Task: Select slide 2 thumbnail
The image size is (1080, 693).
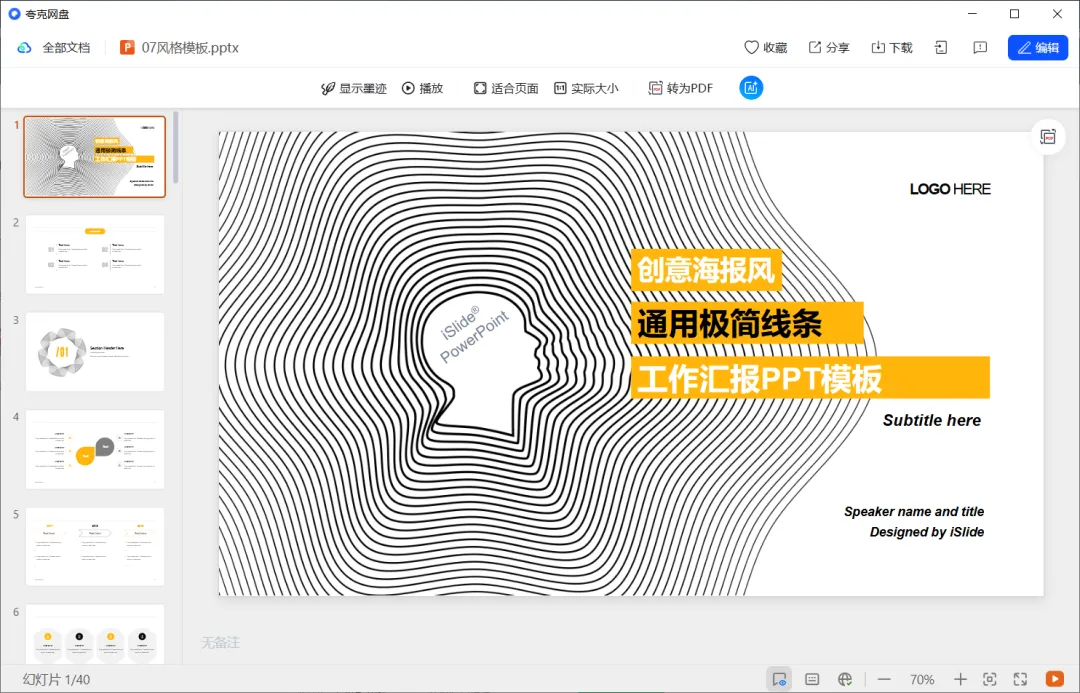Action: click(x=95, y=255)
